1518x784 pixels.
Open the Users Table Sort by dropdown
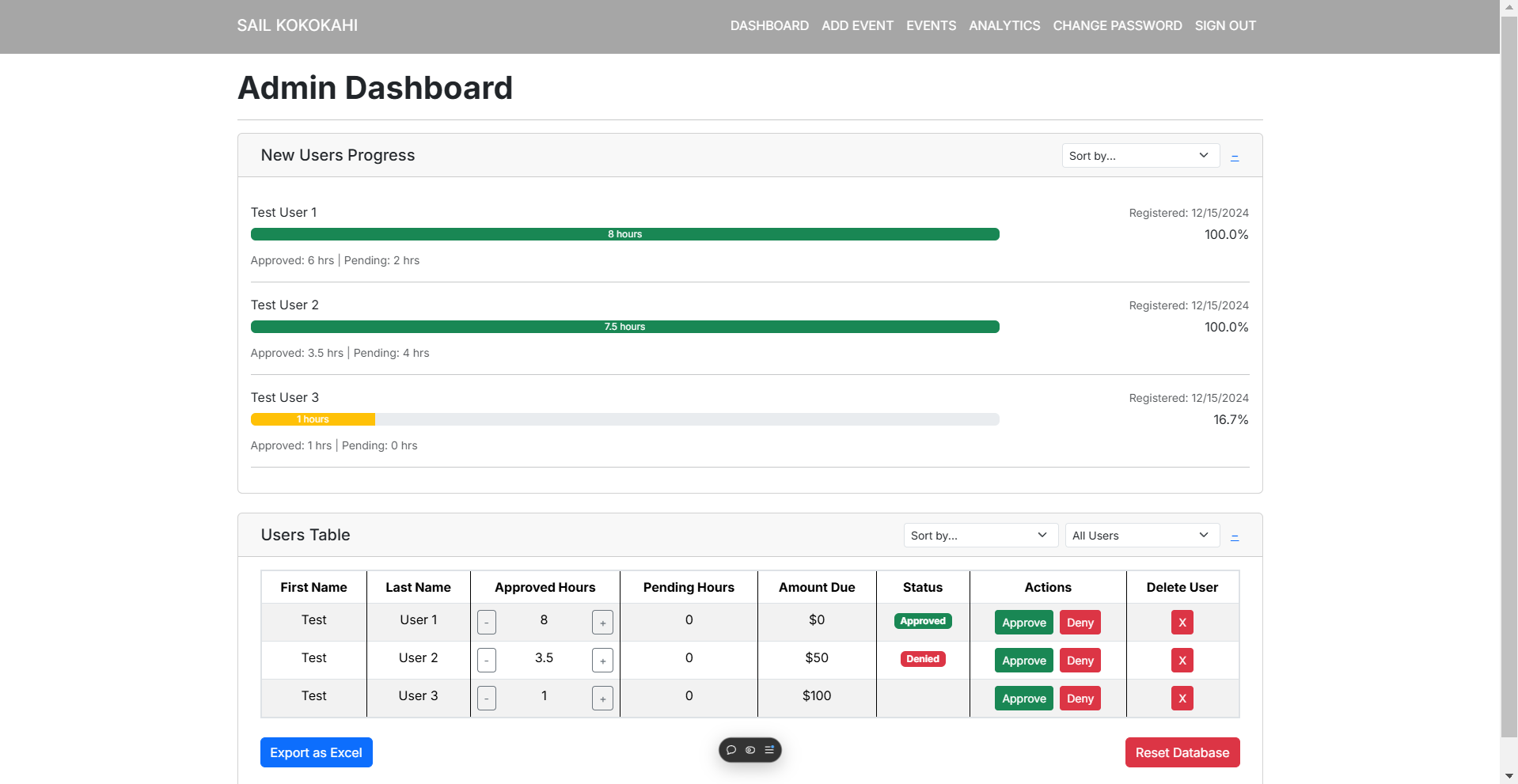981,536
